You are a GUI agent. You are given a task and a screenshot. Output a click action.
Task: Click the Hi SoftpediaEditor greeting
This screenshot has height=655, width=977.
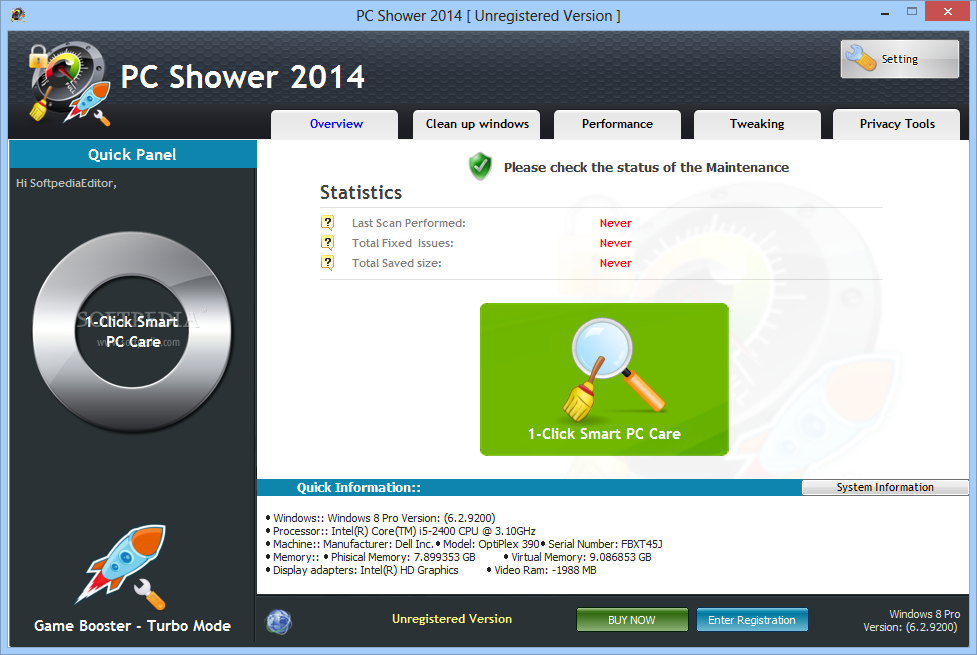[x=66, y=183]
